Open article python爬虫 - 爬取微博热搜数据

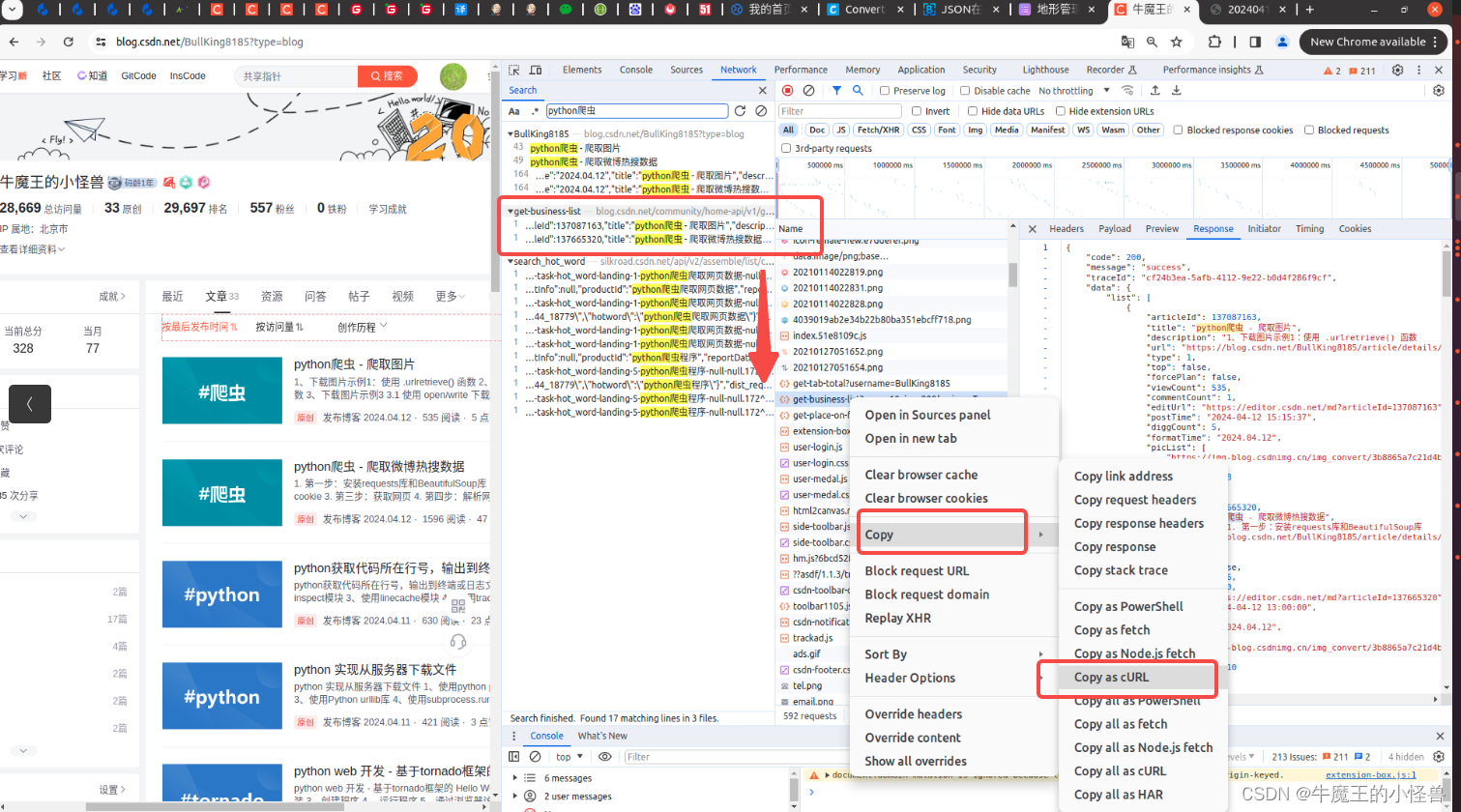click(379, 466)
